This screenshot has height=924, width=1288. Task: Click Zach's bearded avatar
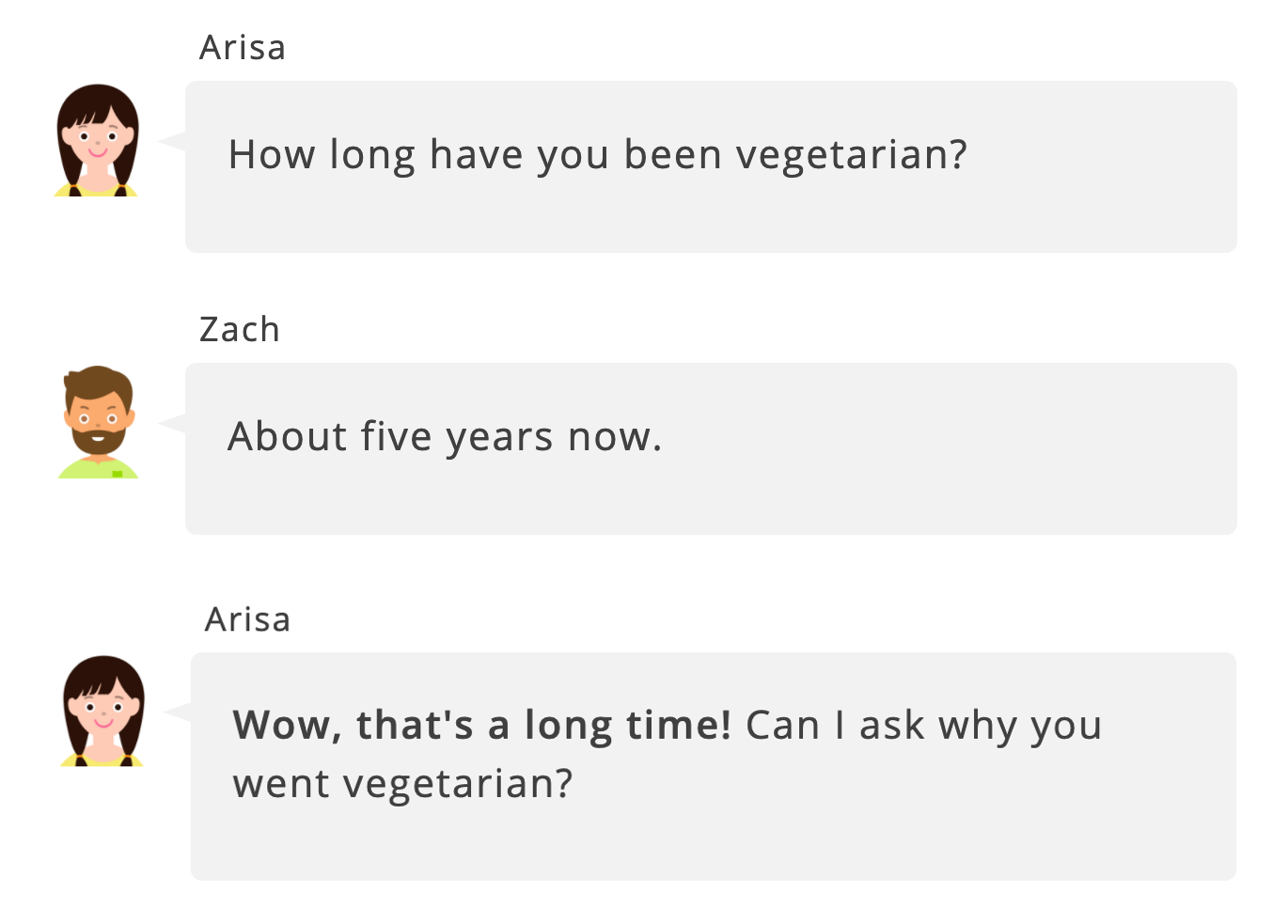point(98,422)
